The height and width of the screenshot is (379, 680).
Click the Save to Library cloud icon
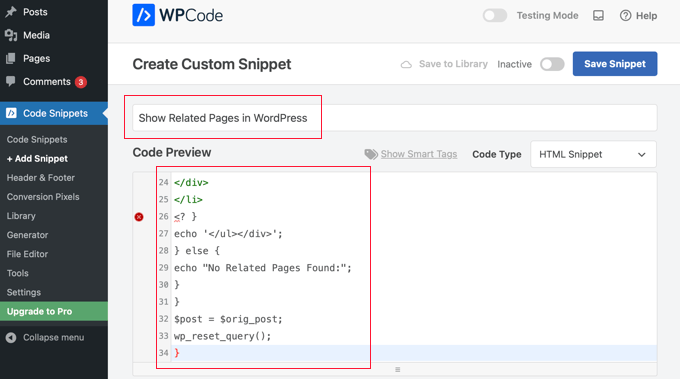[406, 64]
